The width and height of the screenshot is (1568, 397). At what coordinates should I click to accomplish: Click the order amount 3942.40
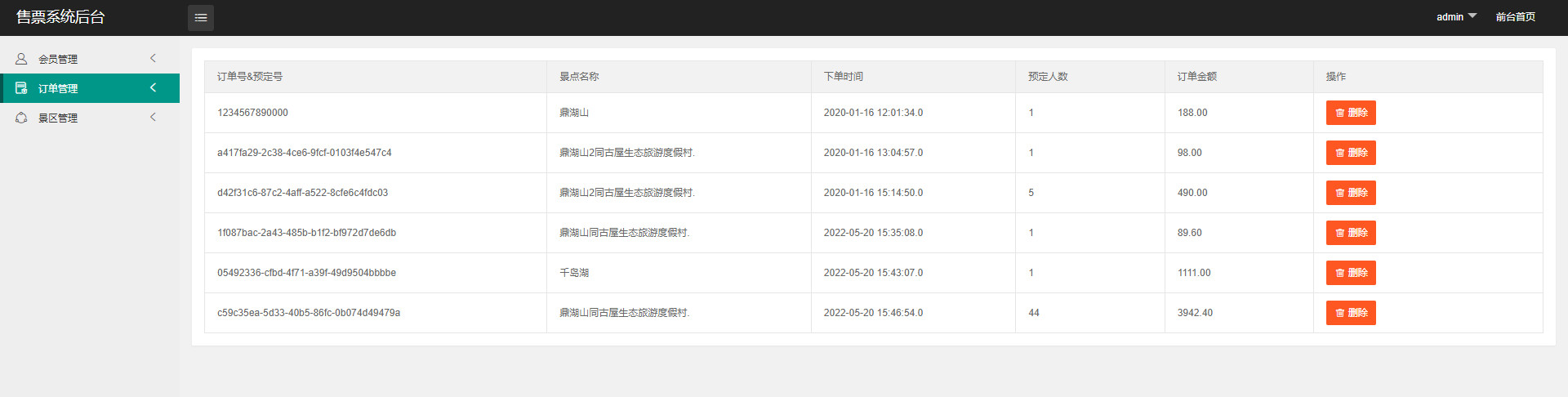[1196, 313]
